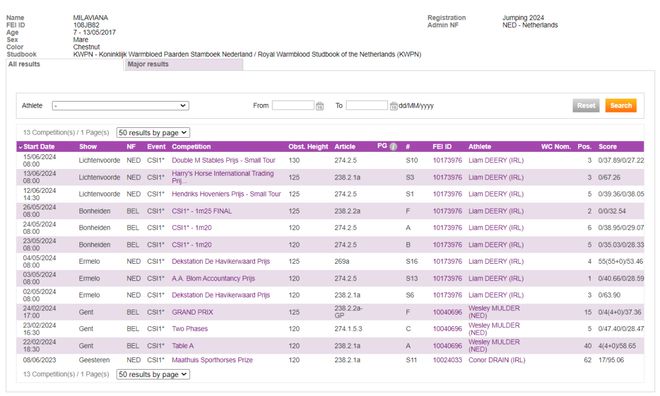Viewport: 660px width, 396px height.
Task: Select top '13 Competition(s) / 1 Page(s)' text
Action: coord(66,133)
